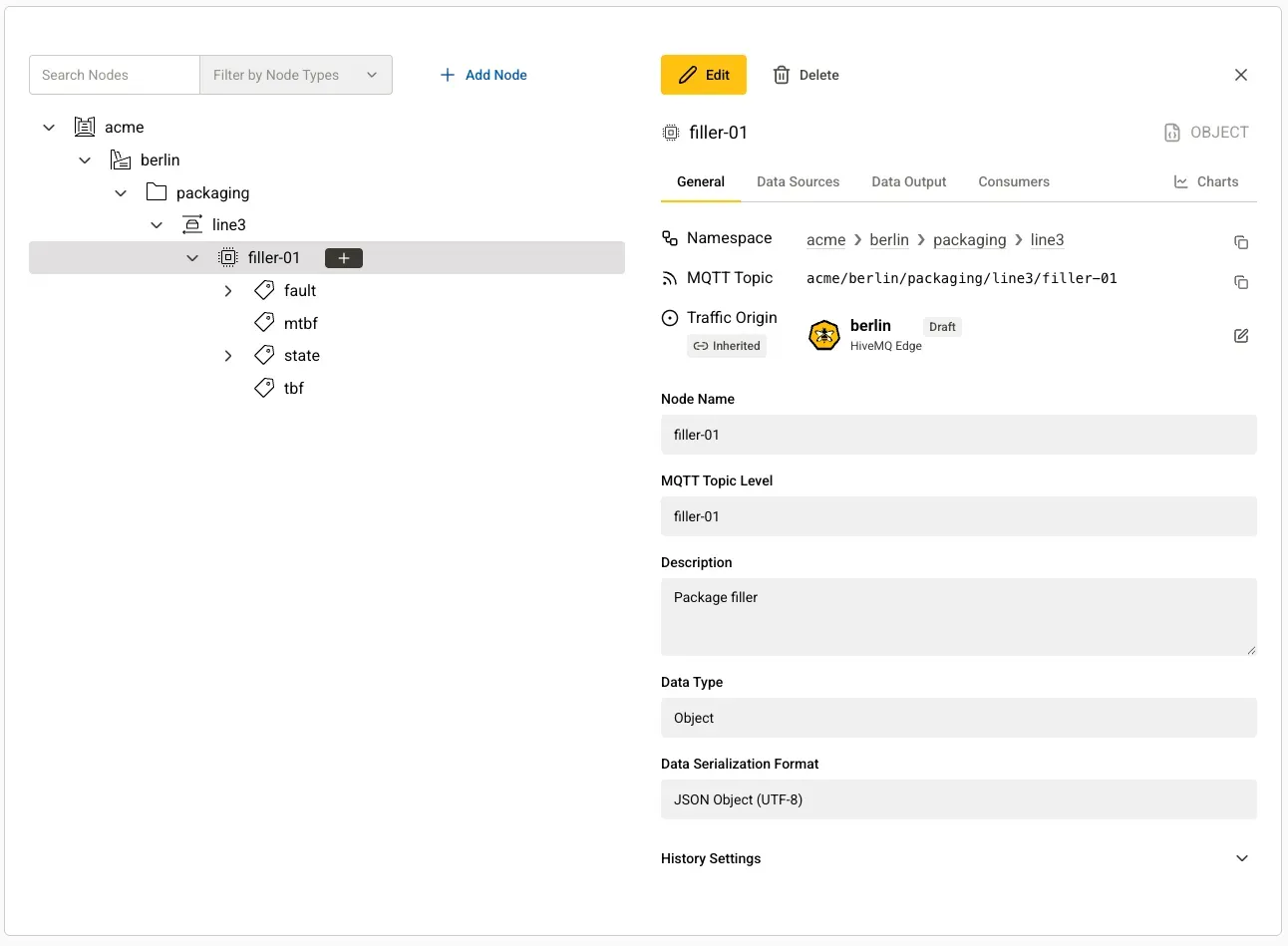Collapse the filler-01 tree node

pyautogui.click(x=192, y=258)
